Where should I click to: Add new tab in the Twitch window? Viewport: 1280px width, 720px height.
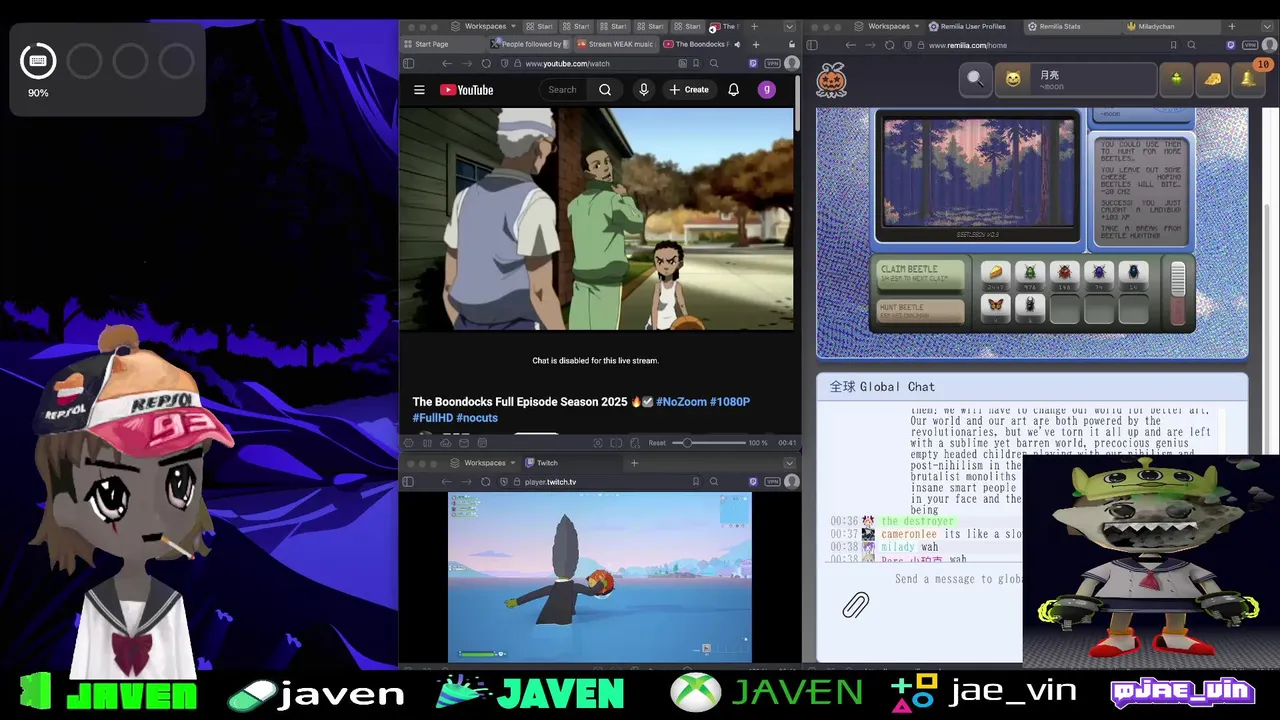tap(634, 463)
